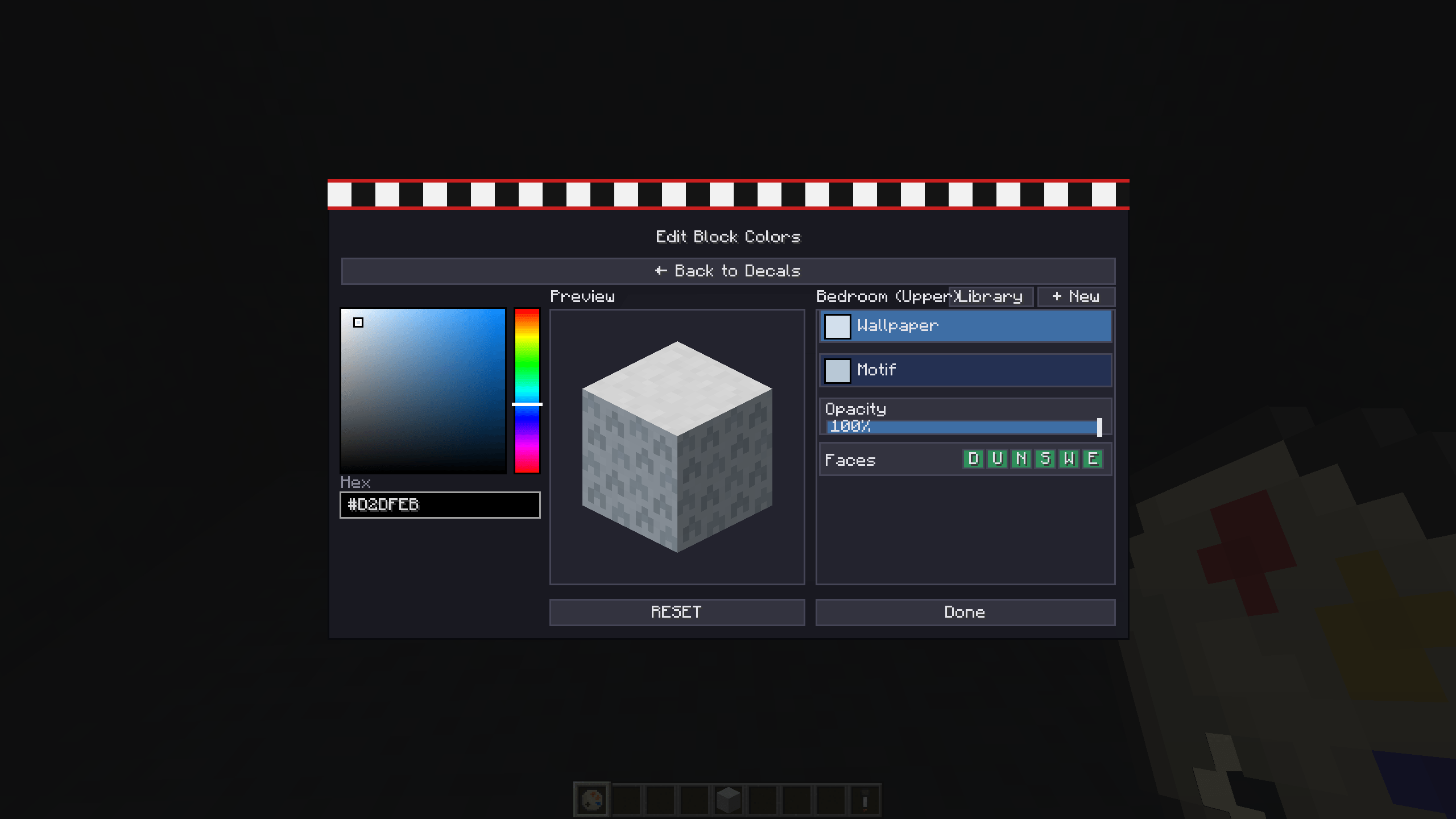The height and width of the screenshot is (819, 1456).
Task: Click the Motif color swatch
Action: coord(837,371)
